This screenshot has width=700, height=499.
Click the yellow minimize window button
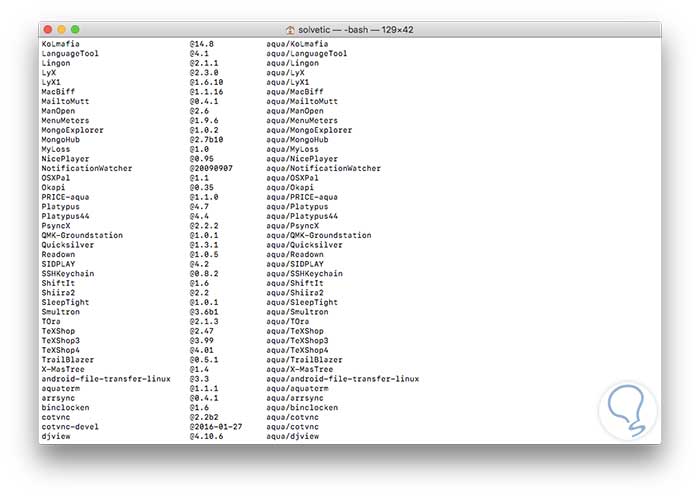click(62, 29)
